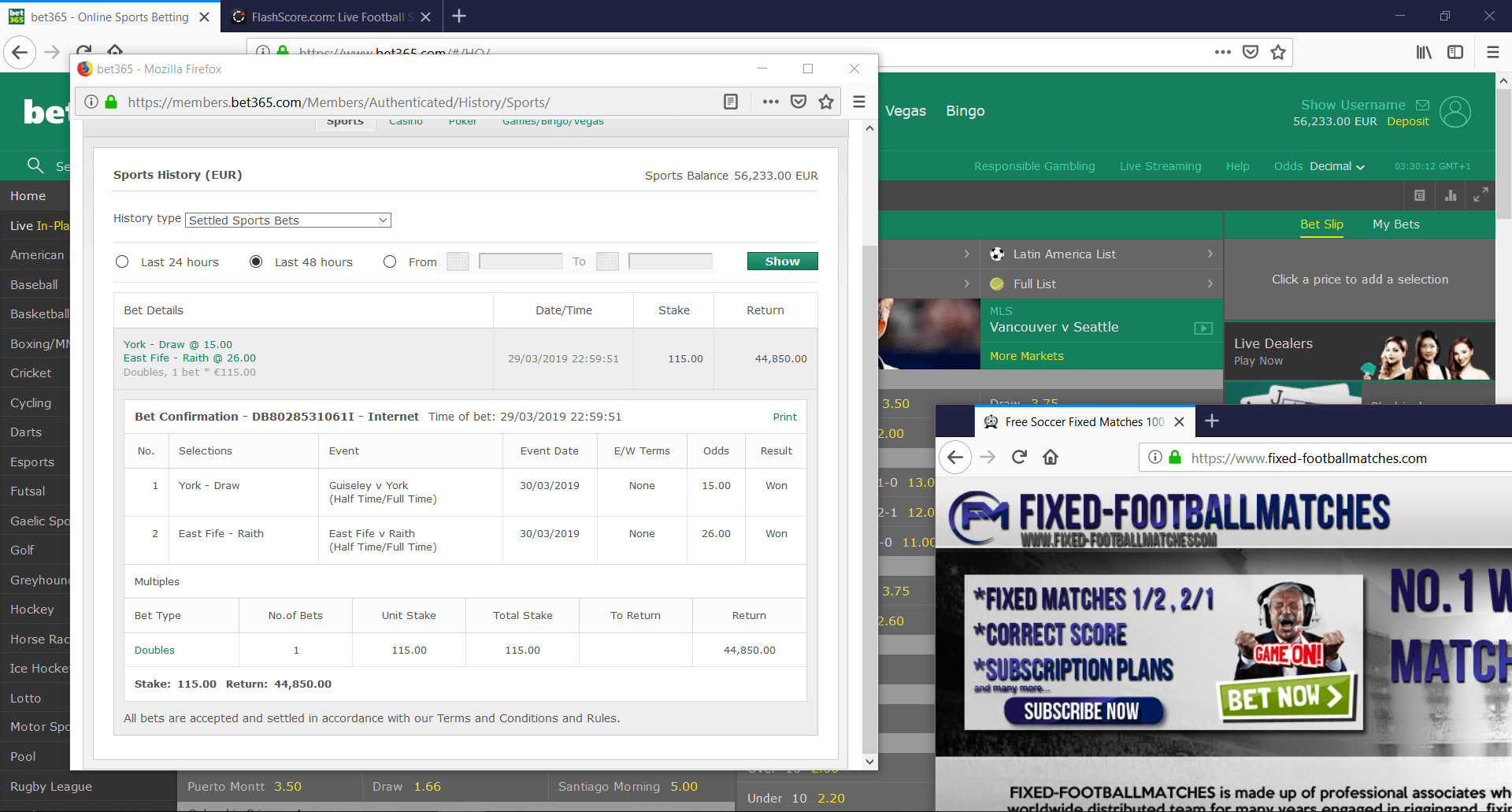Image resolution: width=1512 pixels, height=812 pixels.
Task: Click the back arrow in main Firefox window
Action: point(20,52)
